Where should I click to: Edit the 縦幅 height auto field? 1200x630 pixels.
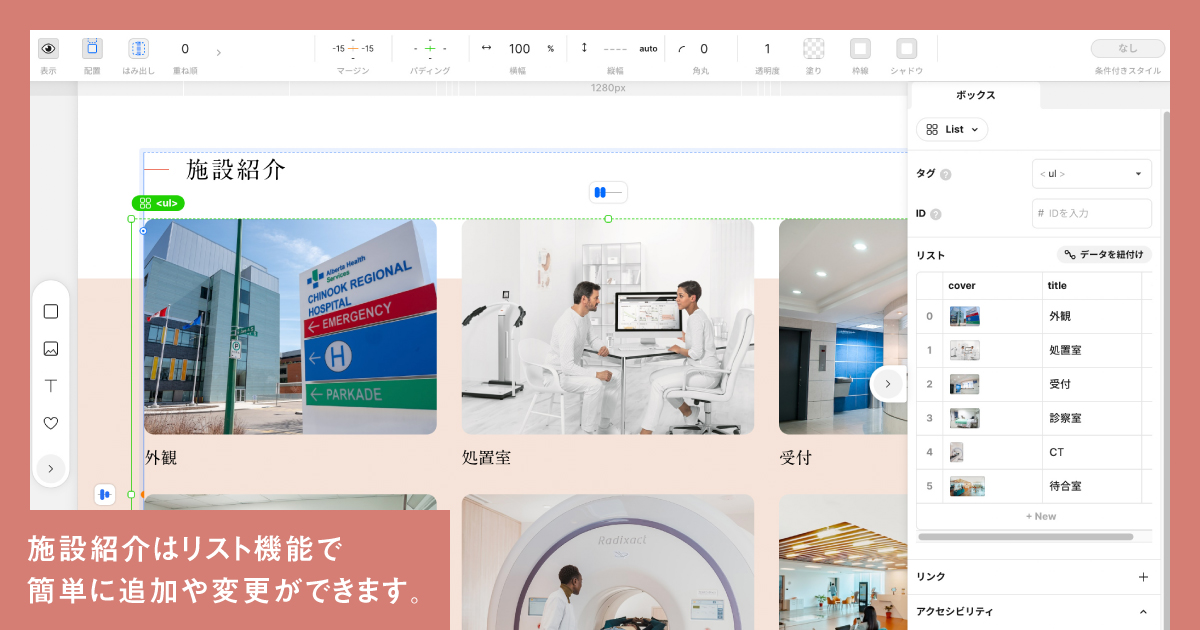tap(630, 48)
